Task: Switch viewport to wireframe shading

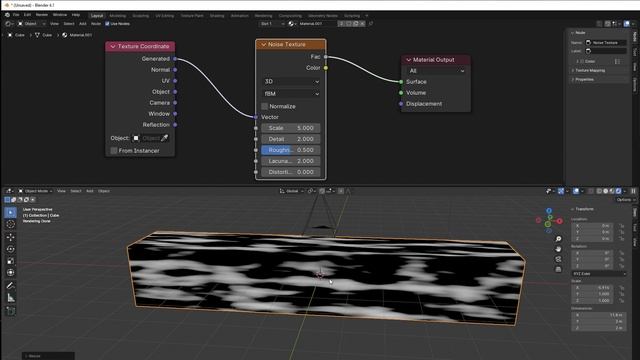Action: tap(599, 191)
